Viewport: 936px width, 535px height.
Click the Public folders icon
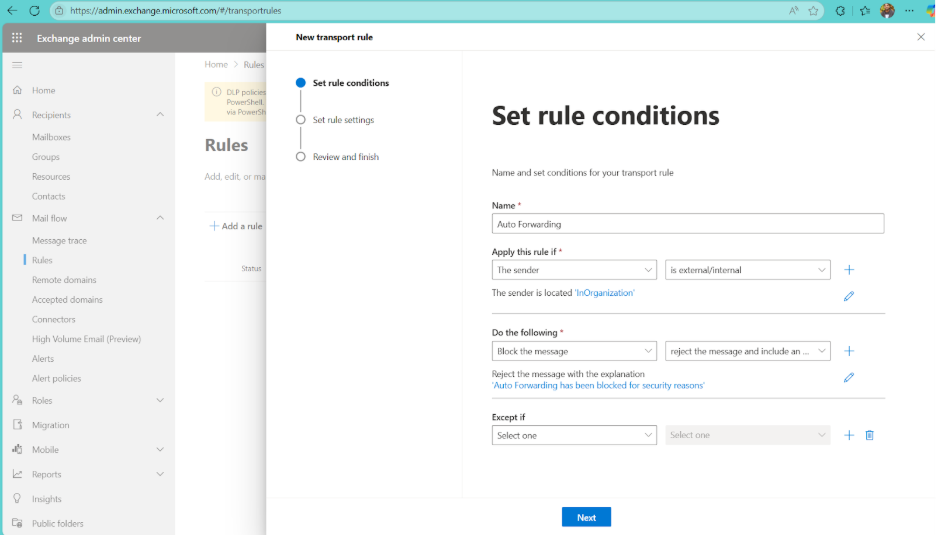point(17,523)
